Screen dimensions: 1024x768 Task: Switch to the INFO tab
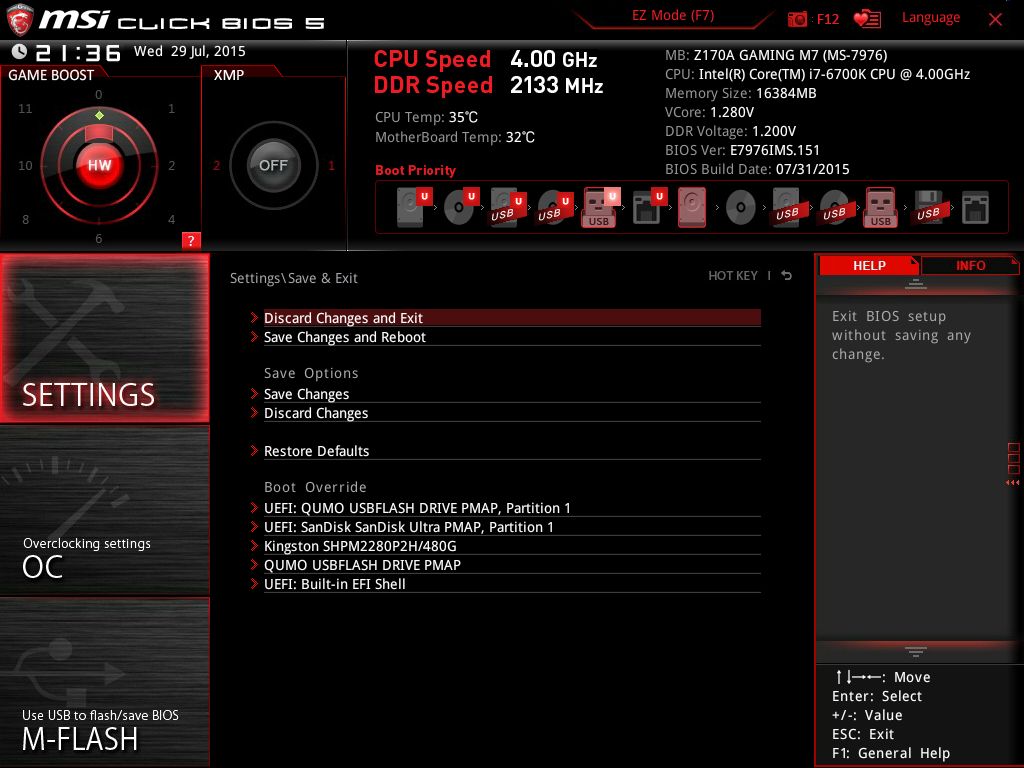[970, 265]
